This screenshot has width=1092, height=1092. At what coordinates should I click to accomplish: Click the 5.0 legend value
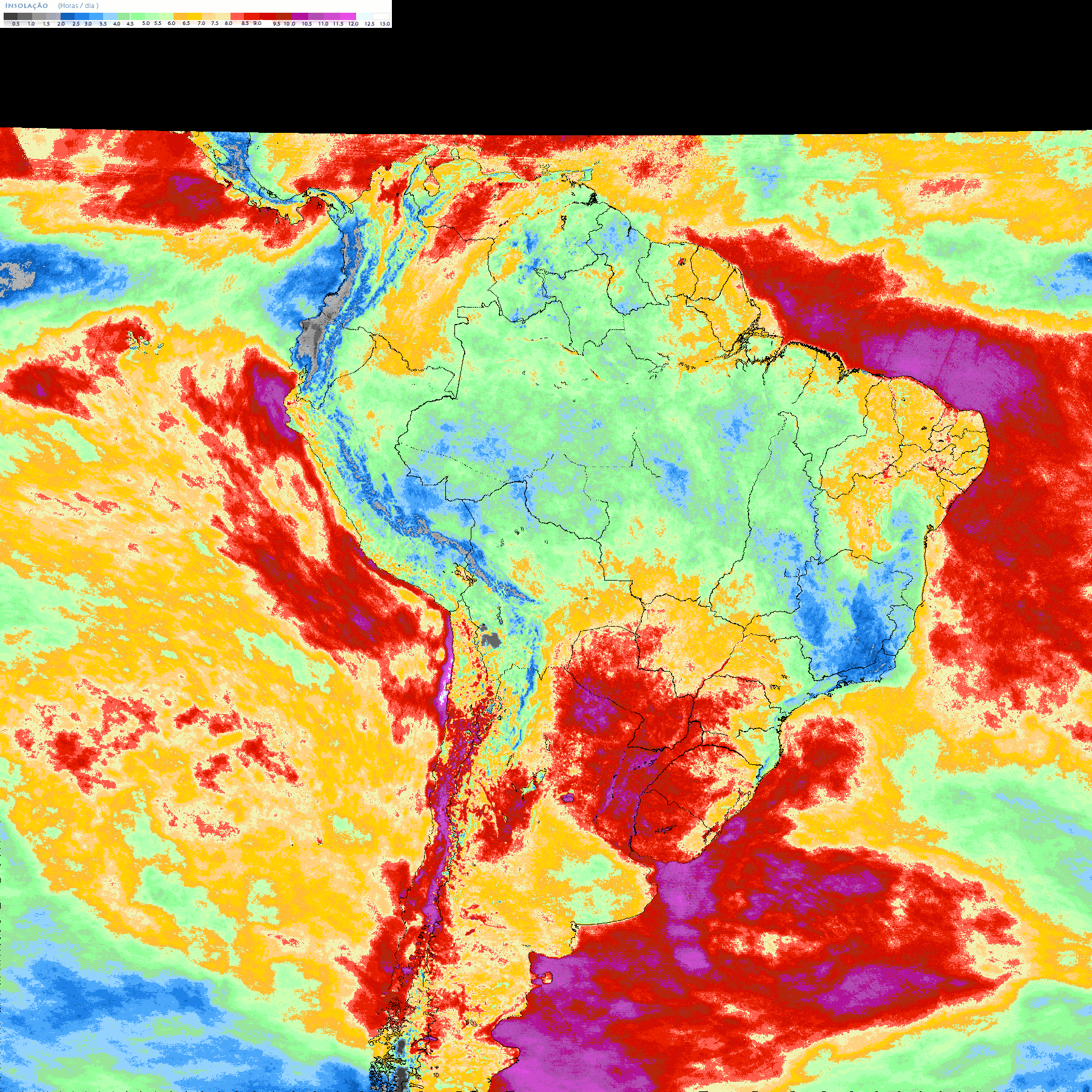click(146, 23)
